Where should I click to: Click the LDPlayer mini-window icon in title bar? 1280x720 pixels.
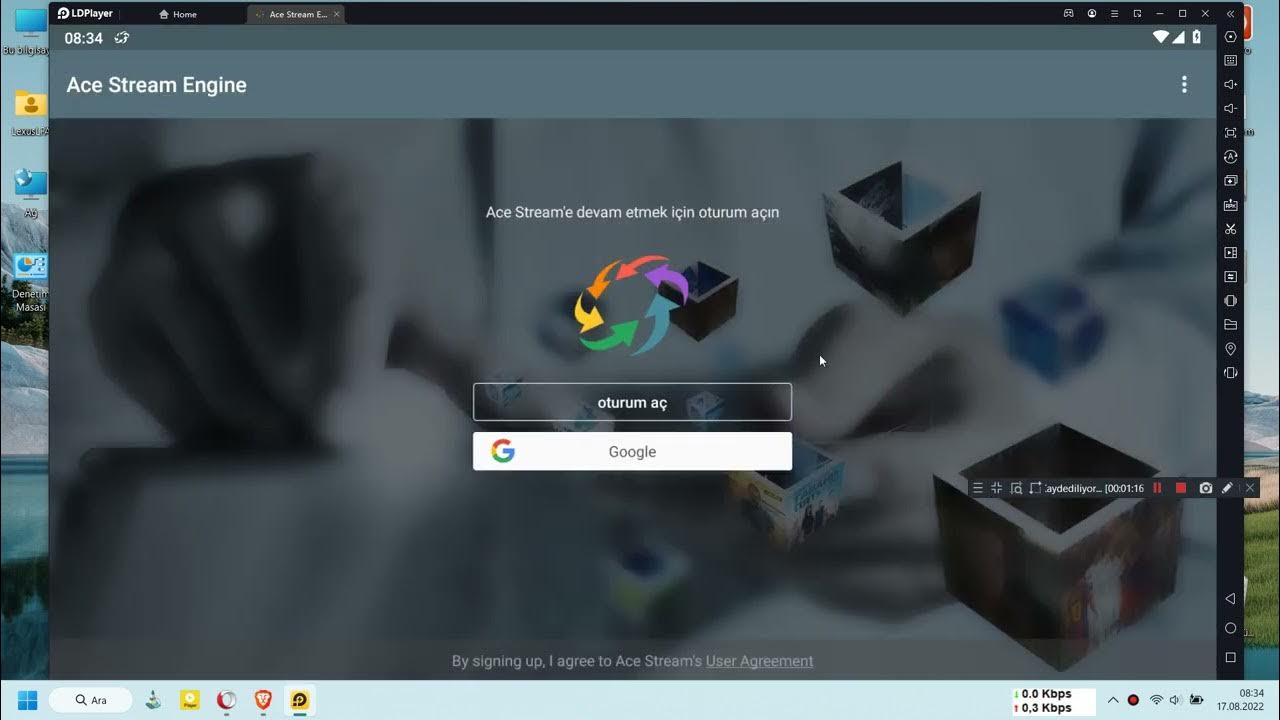[1137, 13]
